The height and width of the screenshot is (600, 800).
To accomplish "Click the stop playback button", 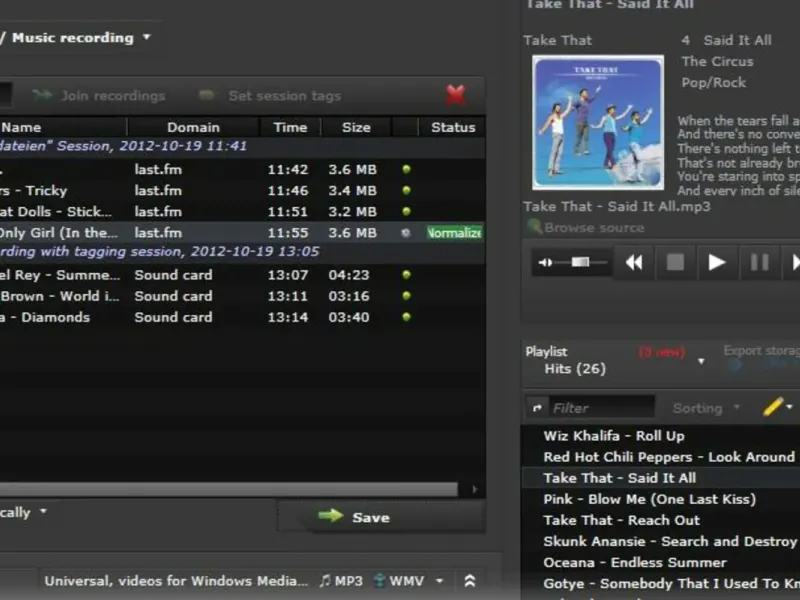I will [x=676, y=263].
